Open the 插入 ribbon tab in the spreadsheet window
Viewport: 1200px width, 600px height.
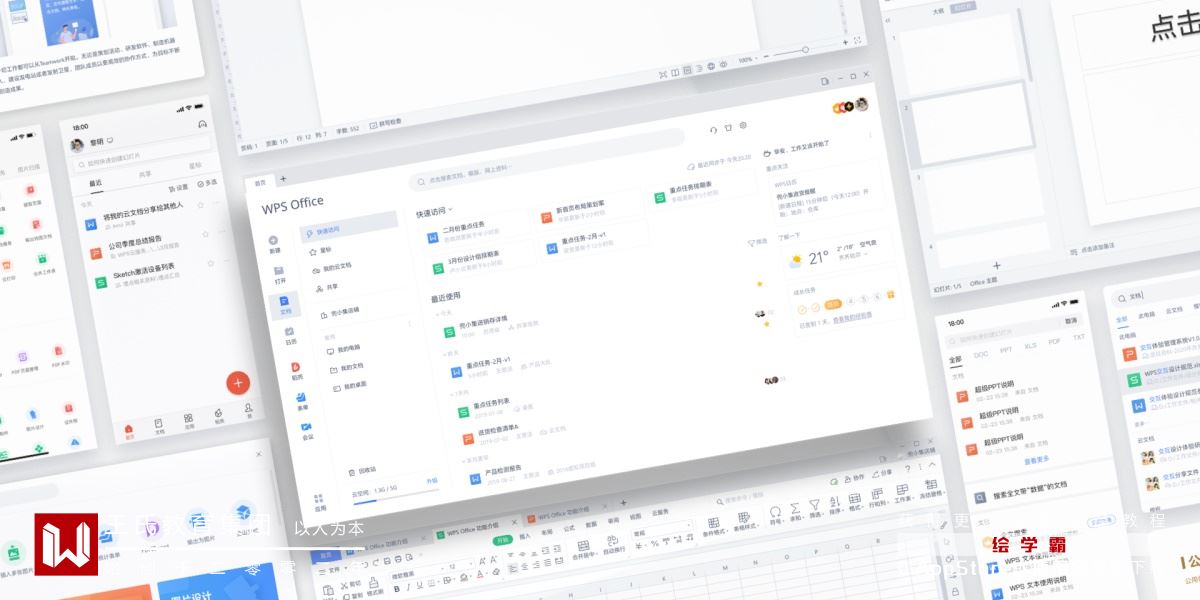click(524, 536)
